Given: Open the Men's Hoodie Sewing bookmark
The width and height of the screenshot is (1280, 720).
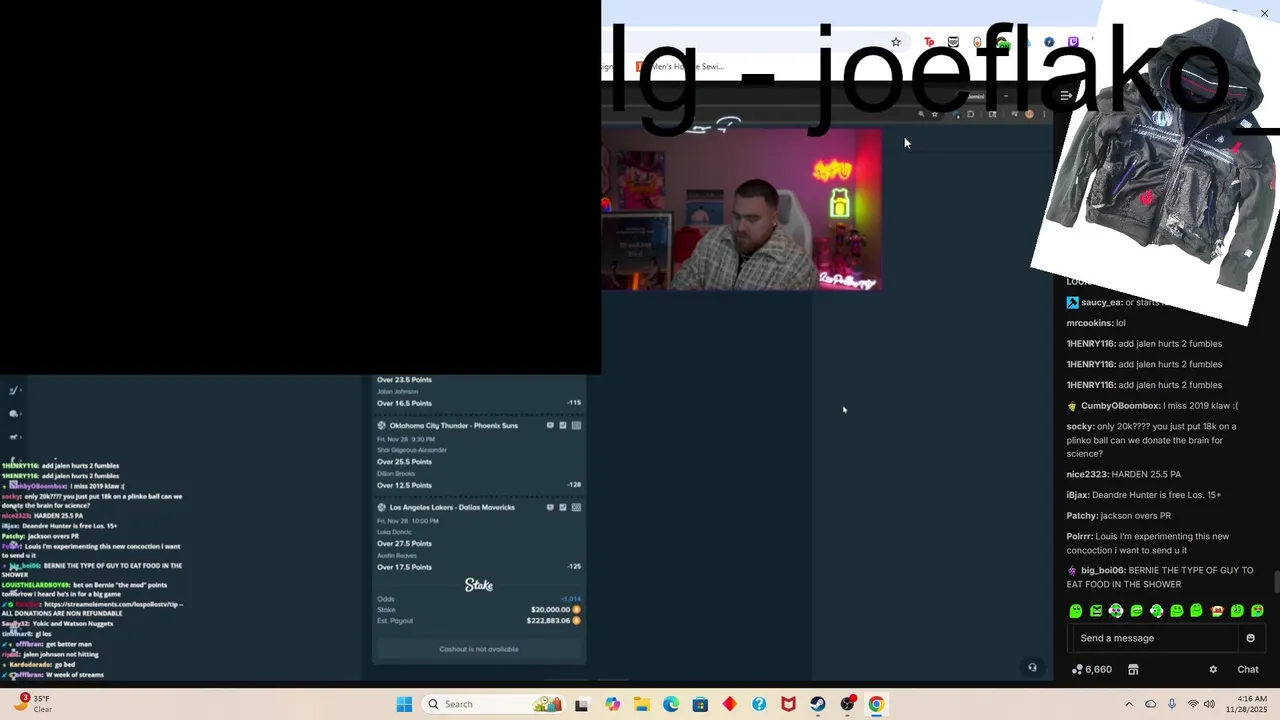Looking at the screenshot, I should coord(680,67).
